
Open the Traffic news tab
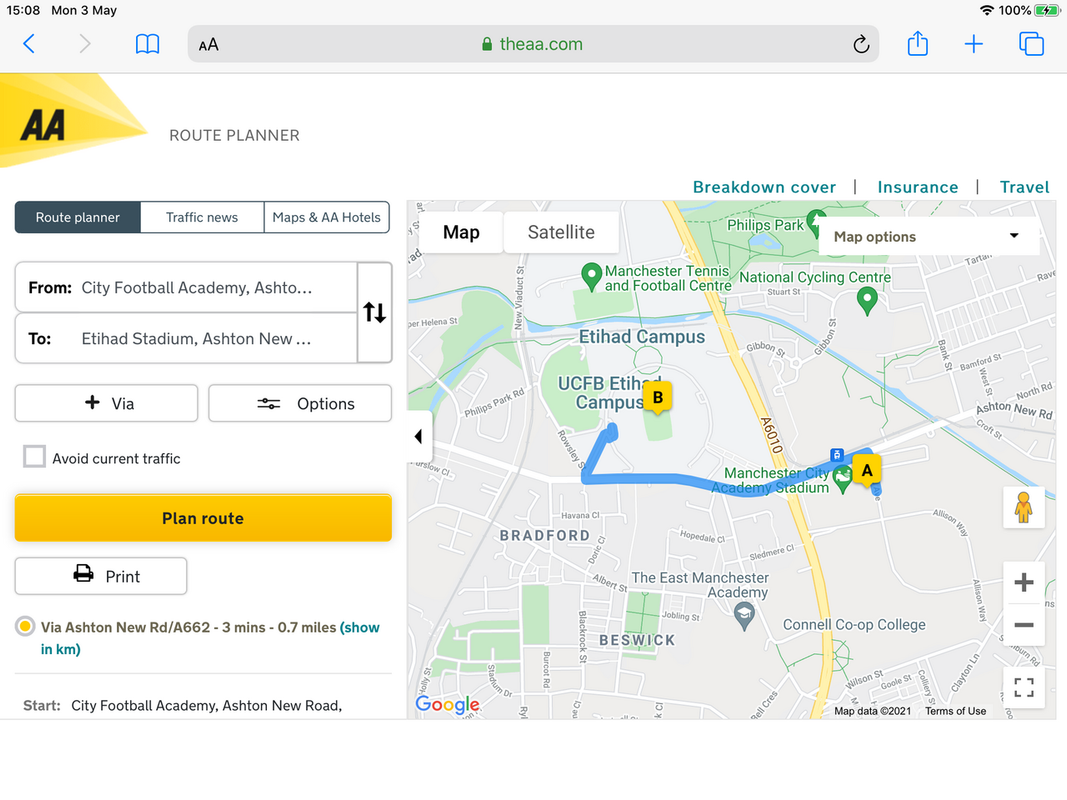pos(202,217)
